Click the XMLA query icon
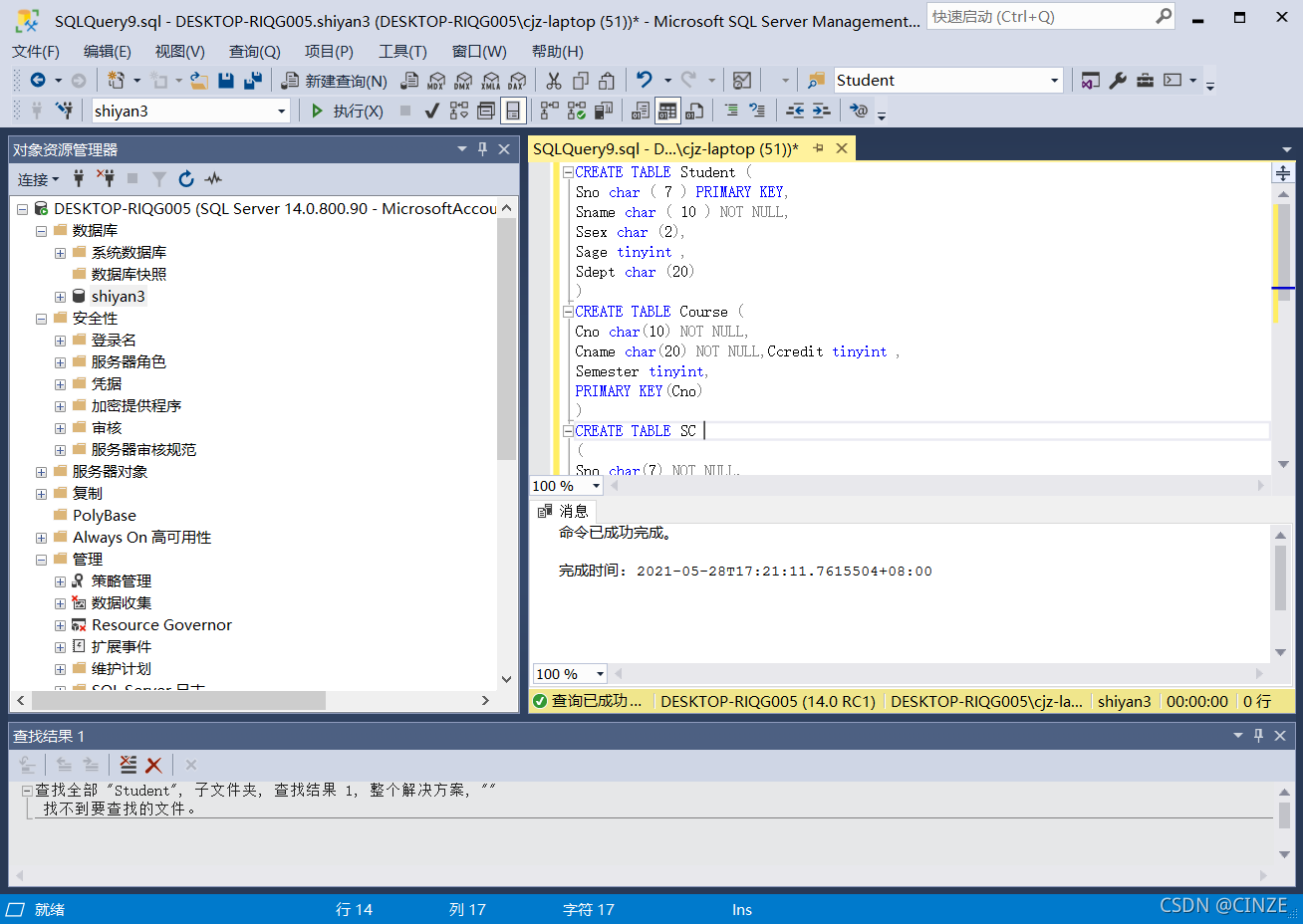1303x924 pixels. [x=490, y=81]
